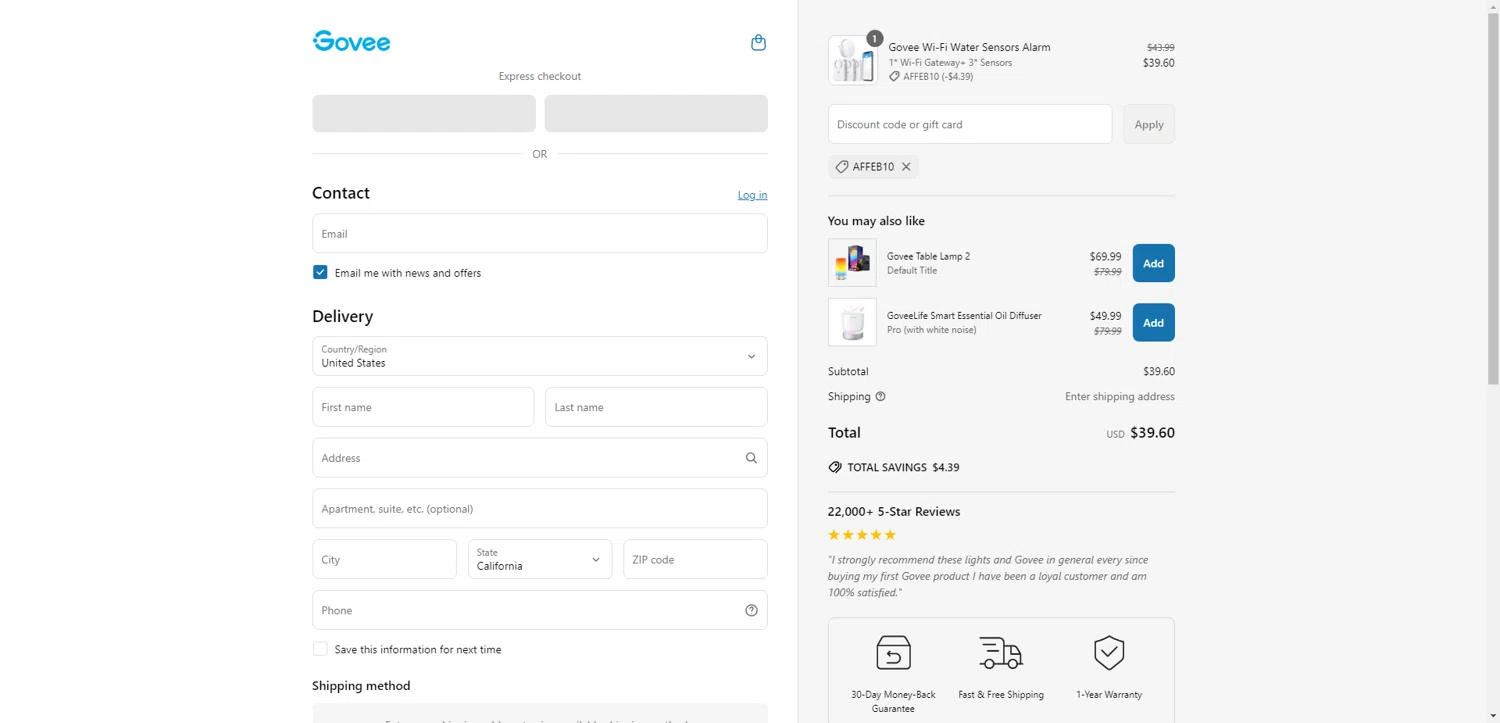The image size is (1500, 723).
Task: Add Govee Table Lamp 2 to order
Action: click(1153, 263)
